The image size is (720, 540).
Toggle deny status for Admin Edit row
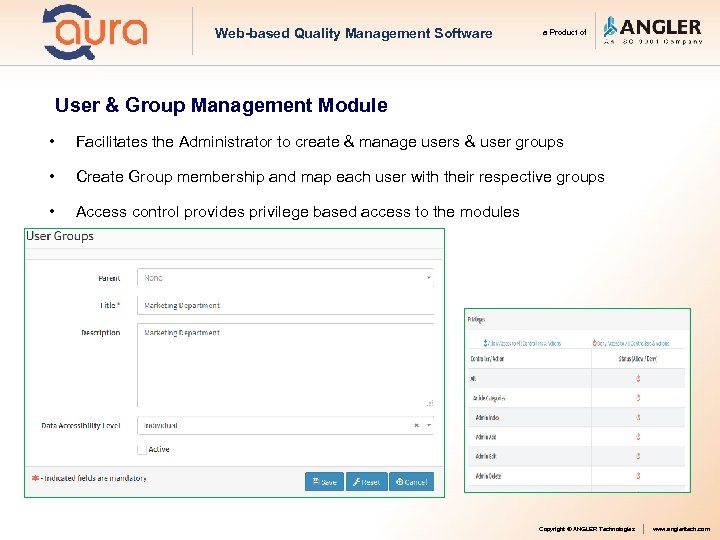pyautogui.click(x=638, y=456)
